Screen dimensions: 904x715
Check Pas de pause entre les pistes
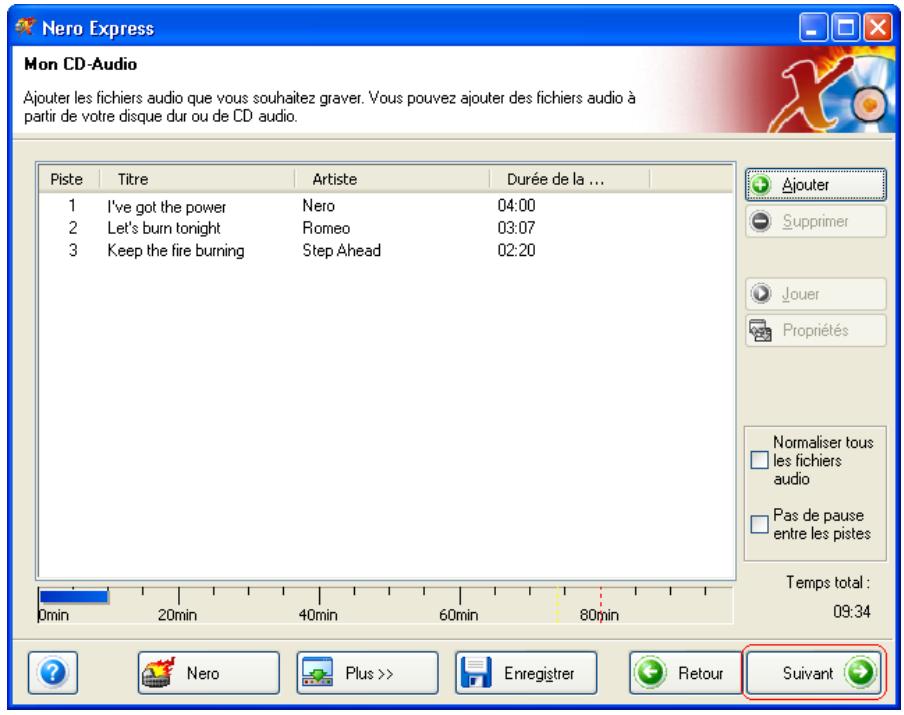click(759, 524)
